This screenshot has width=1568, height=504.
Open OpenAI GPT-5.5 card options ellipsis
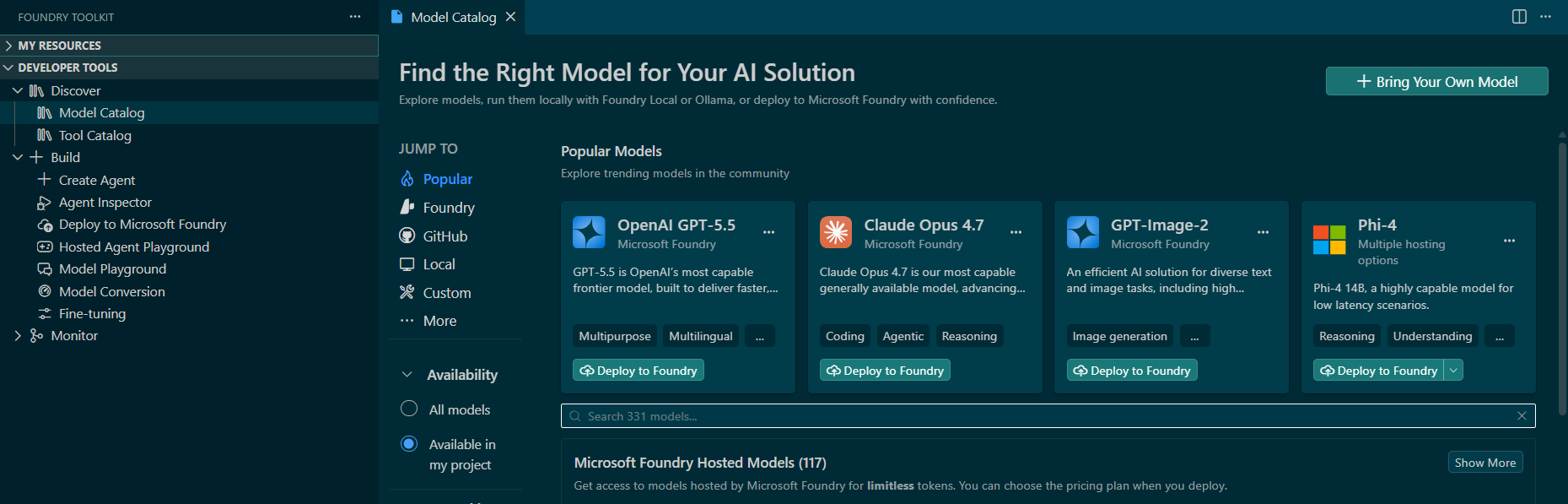[x=769, y=232]
